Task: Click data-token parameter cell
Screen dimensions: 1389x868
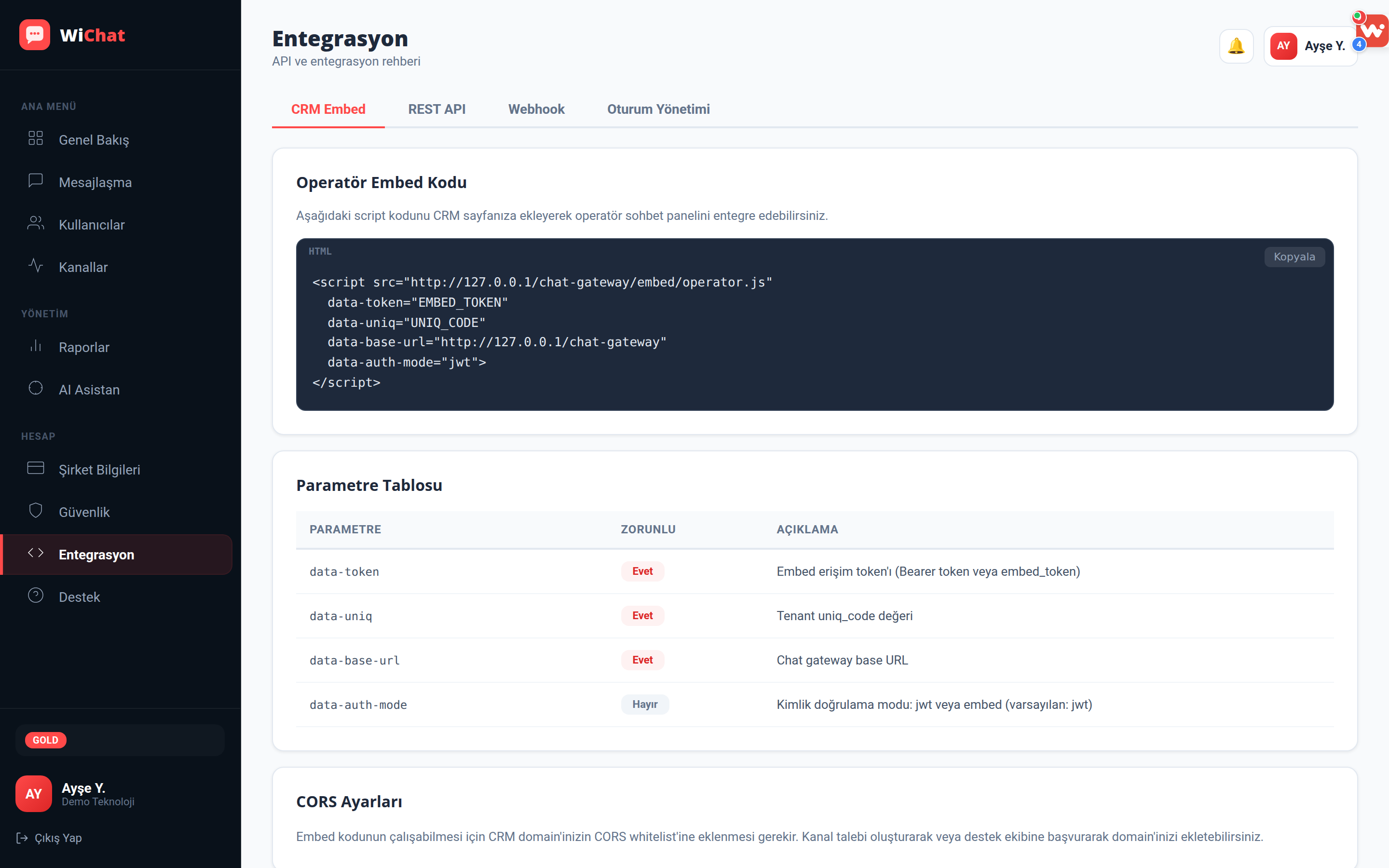Action: [344, 572]
